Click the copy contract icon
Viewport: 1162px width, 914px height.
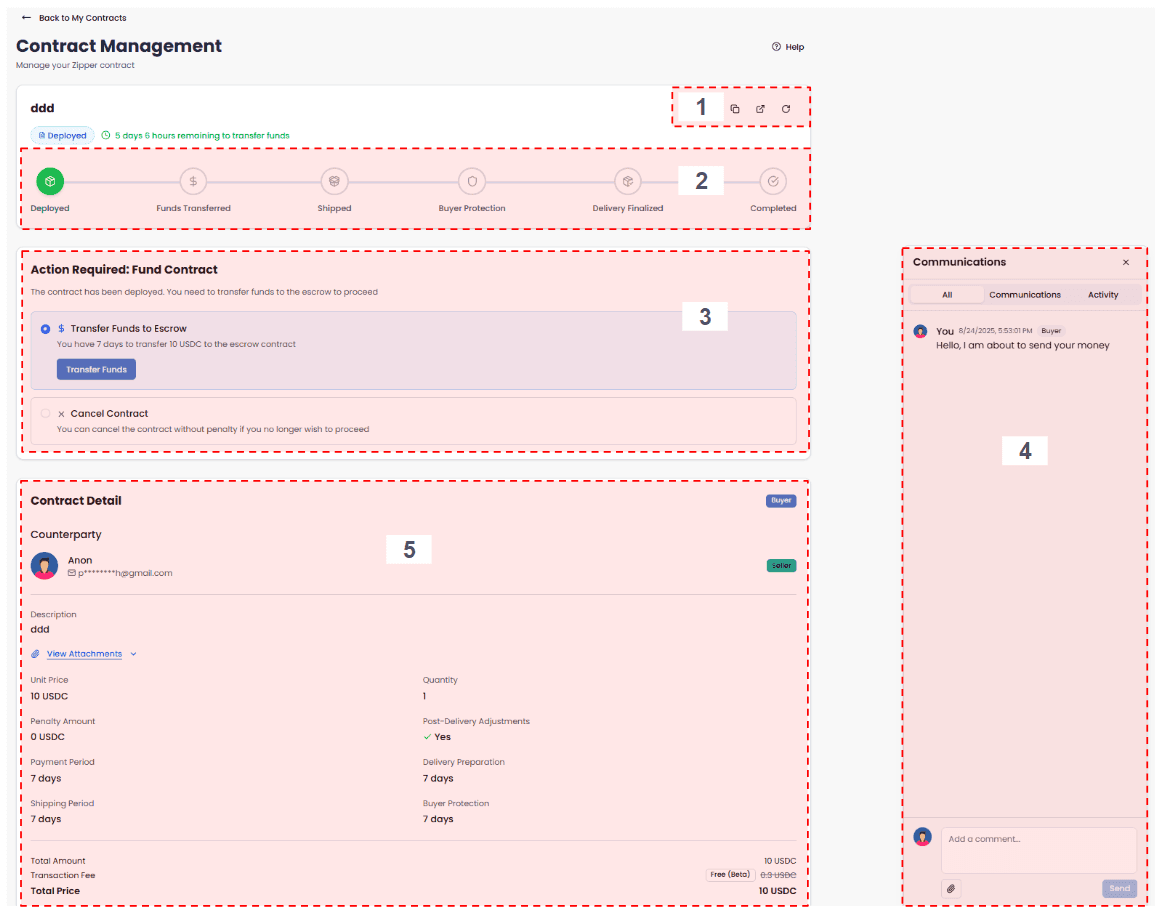coord(735,108)
